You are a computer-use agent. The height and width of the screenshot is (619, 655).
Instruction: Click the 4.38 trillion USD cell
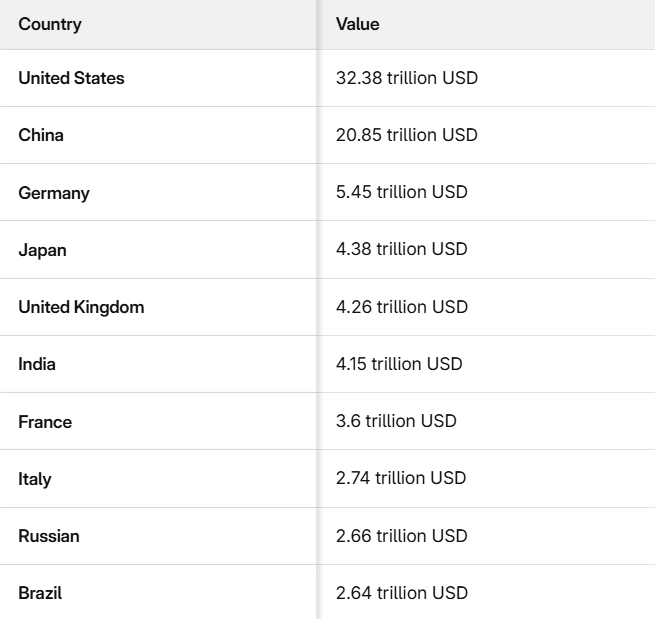click(x=402, y=250)
